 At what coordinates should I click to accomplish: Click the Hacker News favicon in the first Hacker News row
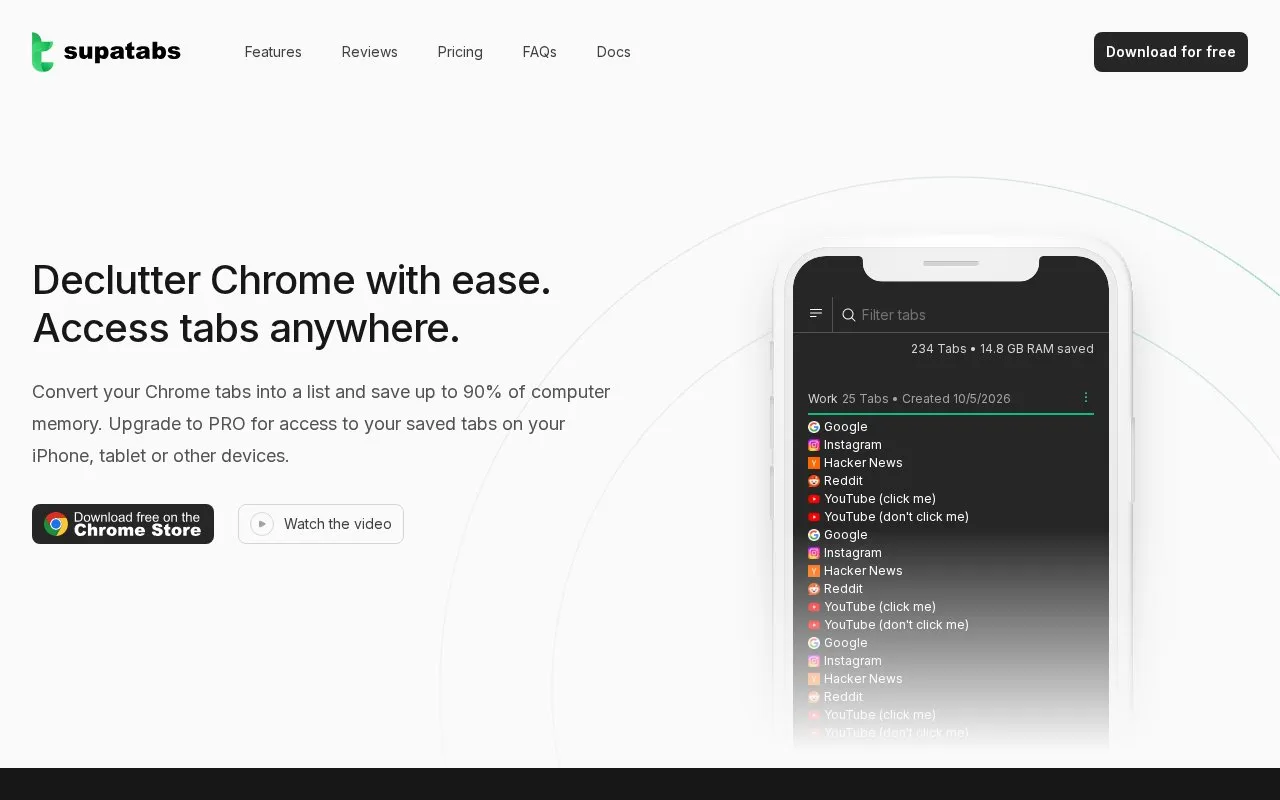(x=814, y=463)
